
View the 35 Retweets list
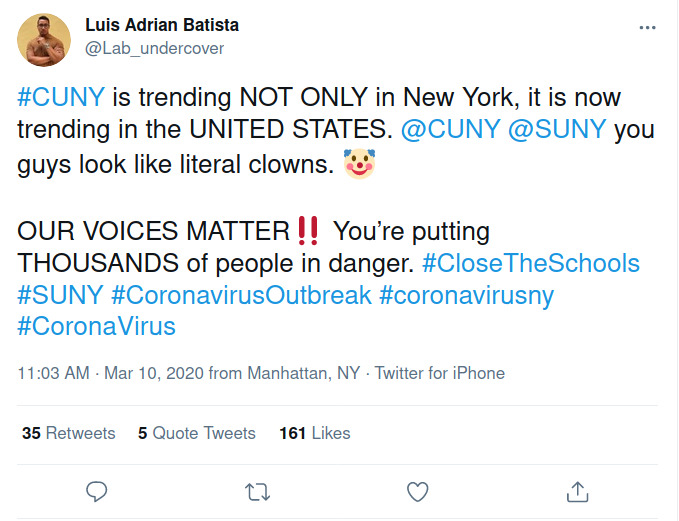click(68, 433)
